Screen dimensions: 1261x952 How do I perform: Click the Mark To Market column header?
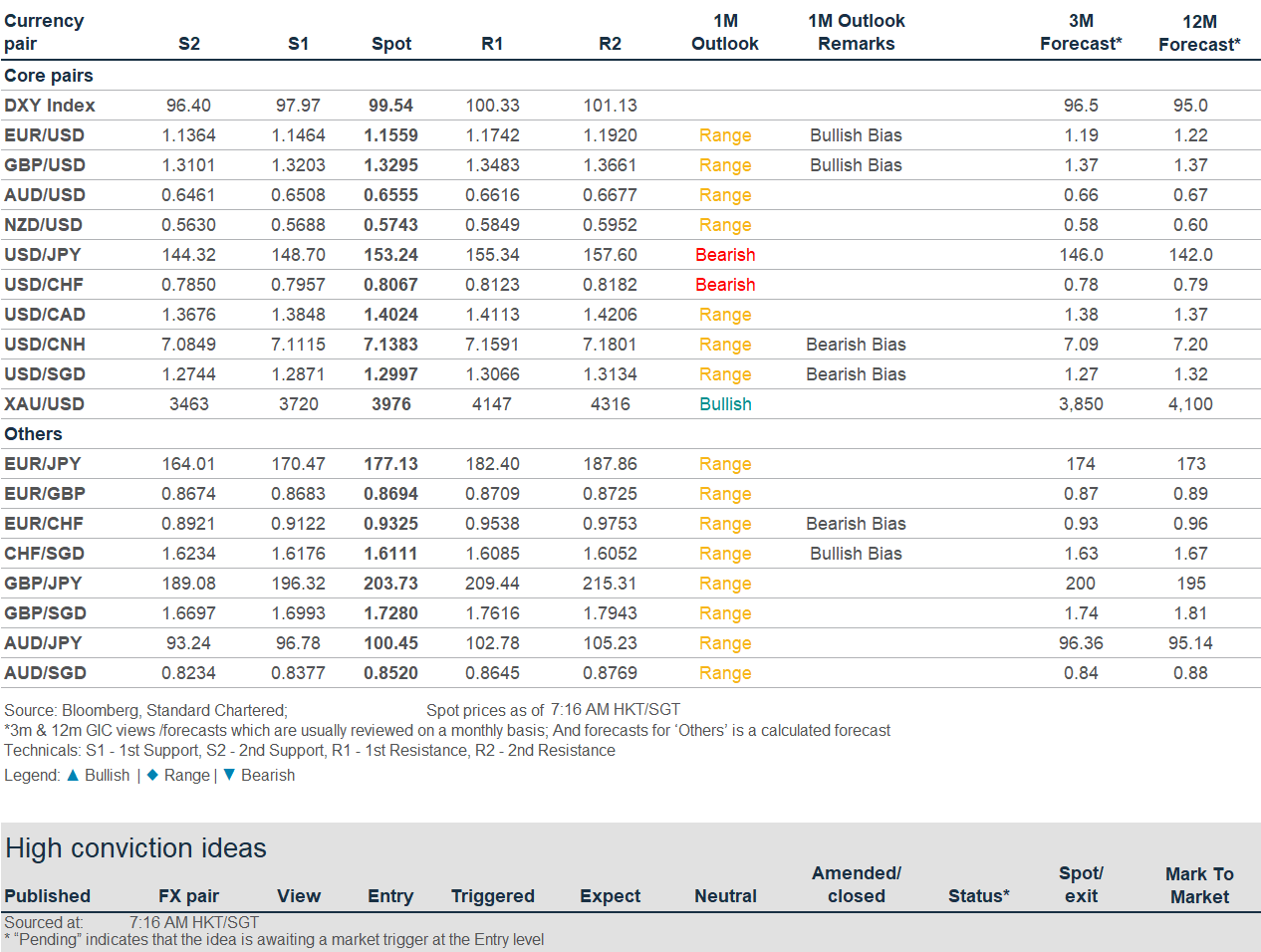[x=1199, y=885]
